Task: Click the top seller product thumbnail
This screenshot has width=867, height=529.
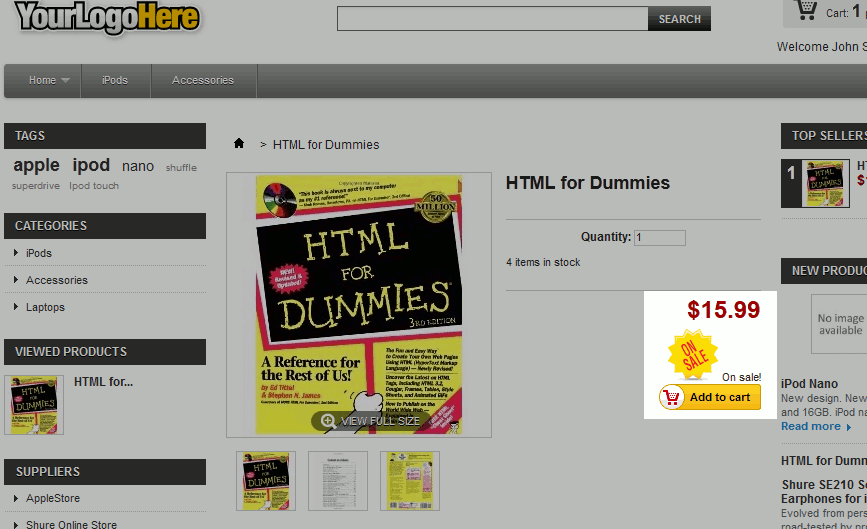Action: pyautogui.click(x=826, y=184)
